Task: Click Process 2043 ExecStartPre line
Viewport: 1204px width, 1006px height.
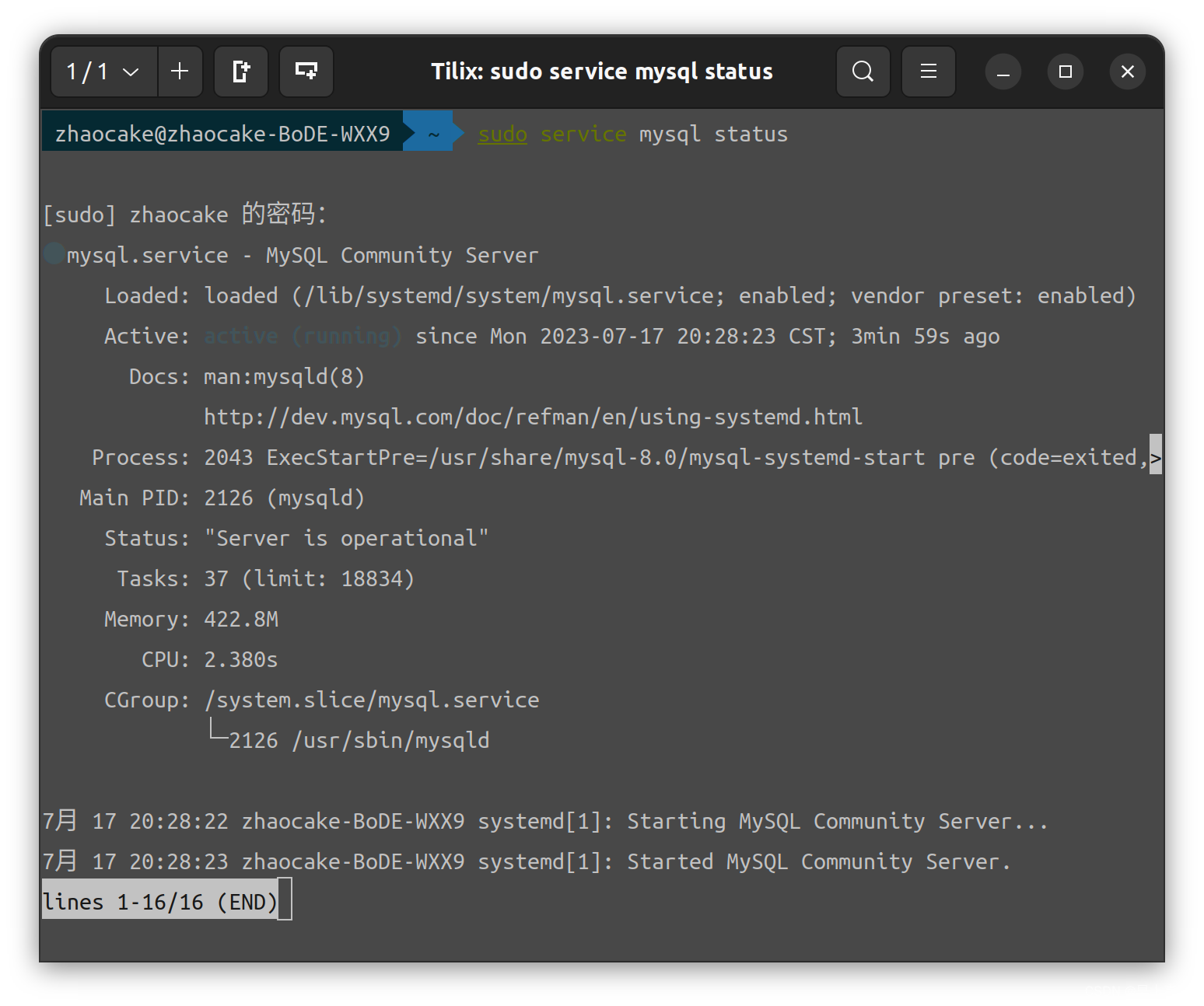Action: pyautogui.click(x=620, y=457)
